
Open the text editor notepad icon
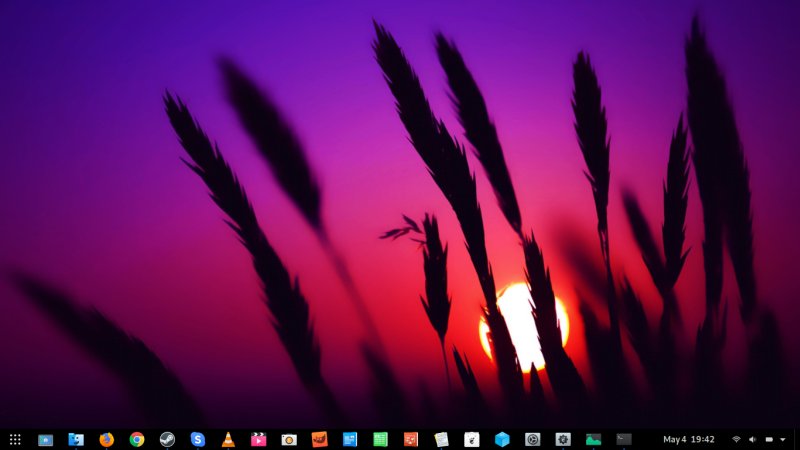click(441, 439)
